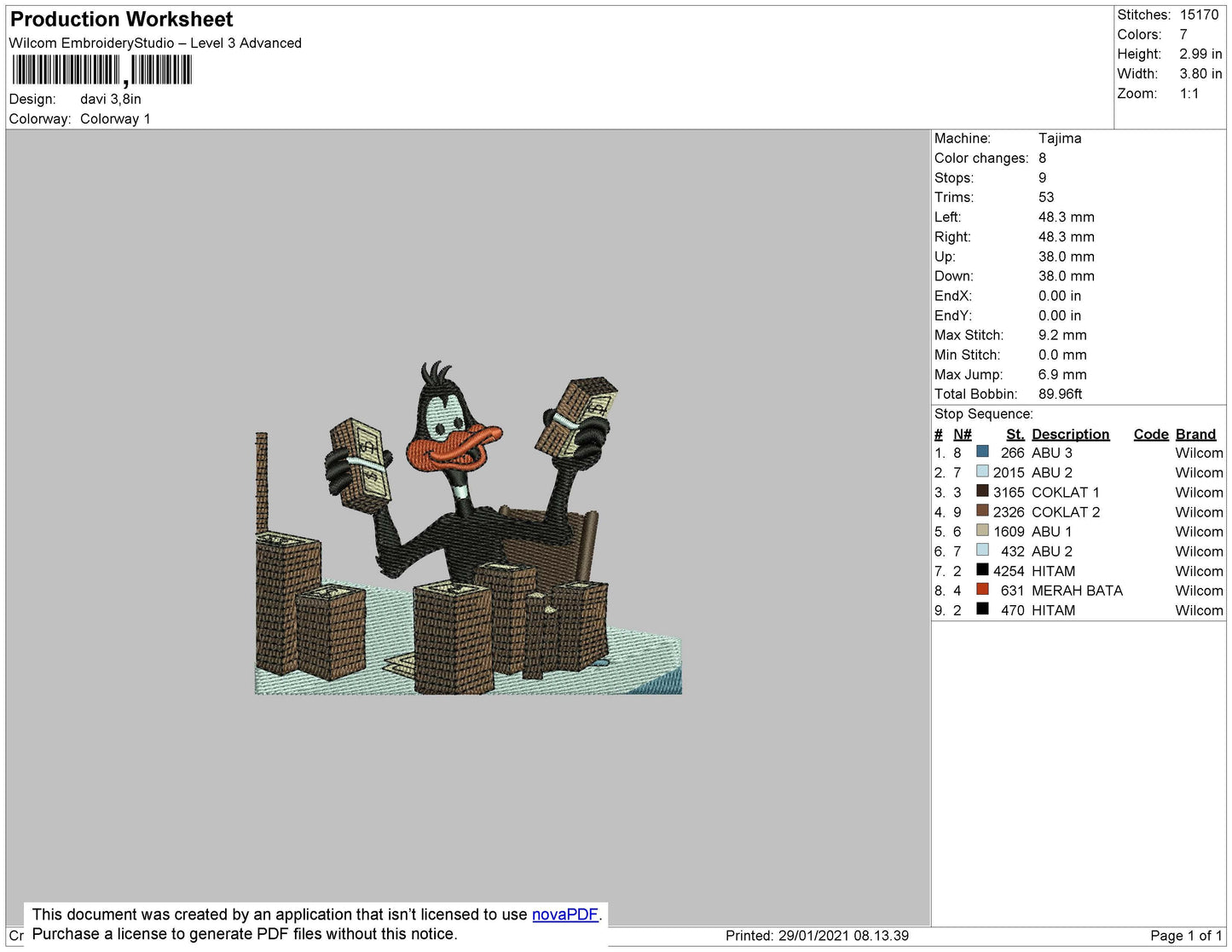
Task: Select the MERAH BATA red swatch
Action: [x=982, y=589]
